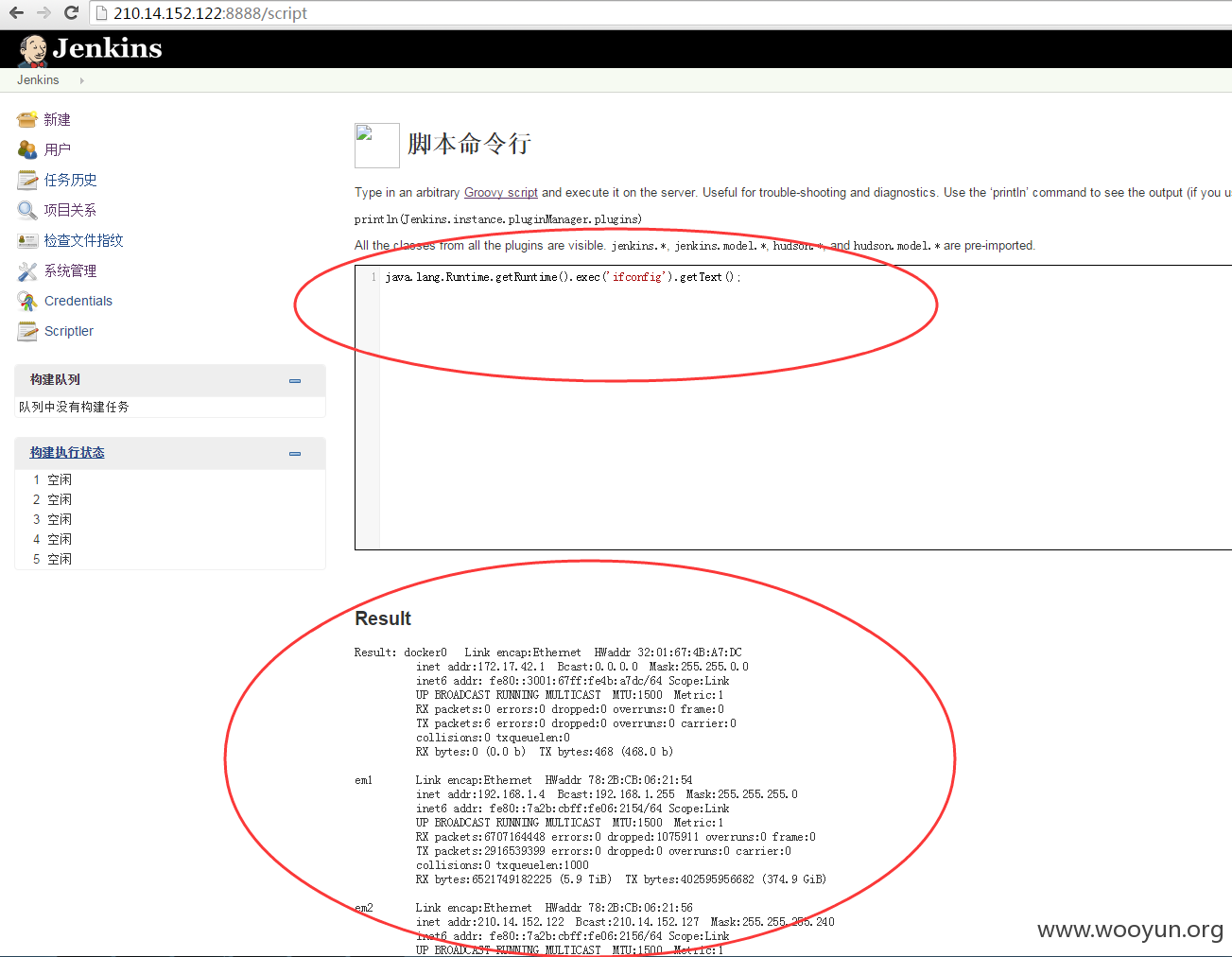Click the Jenkins breadcrumb link
The image size is (1232, 957).
(38, 80)
